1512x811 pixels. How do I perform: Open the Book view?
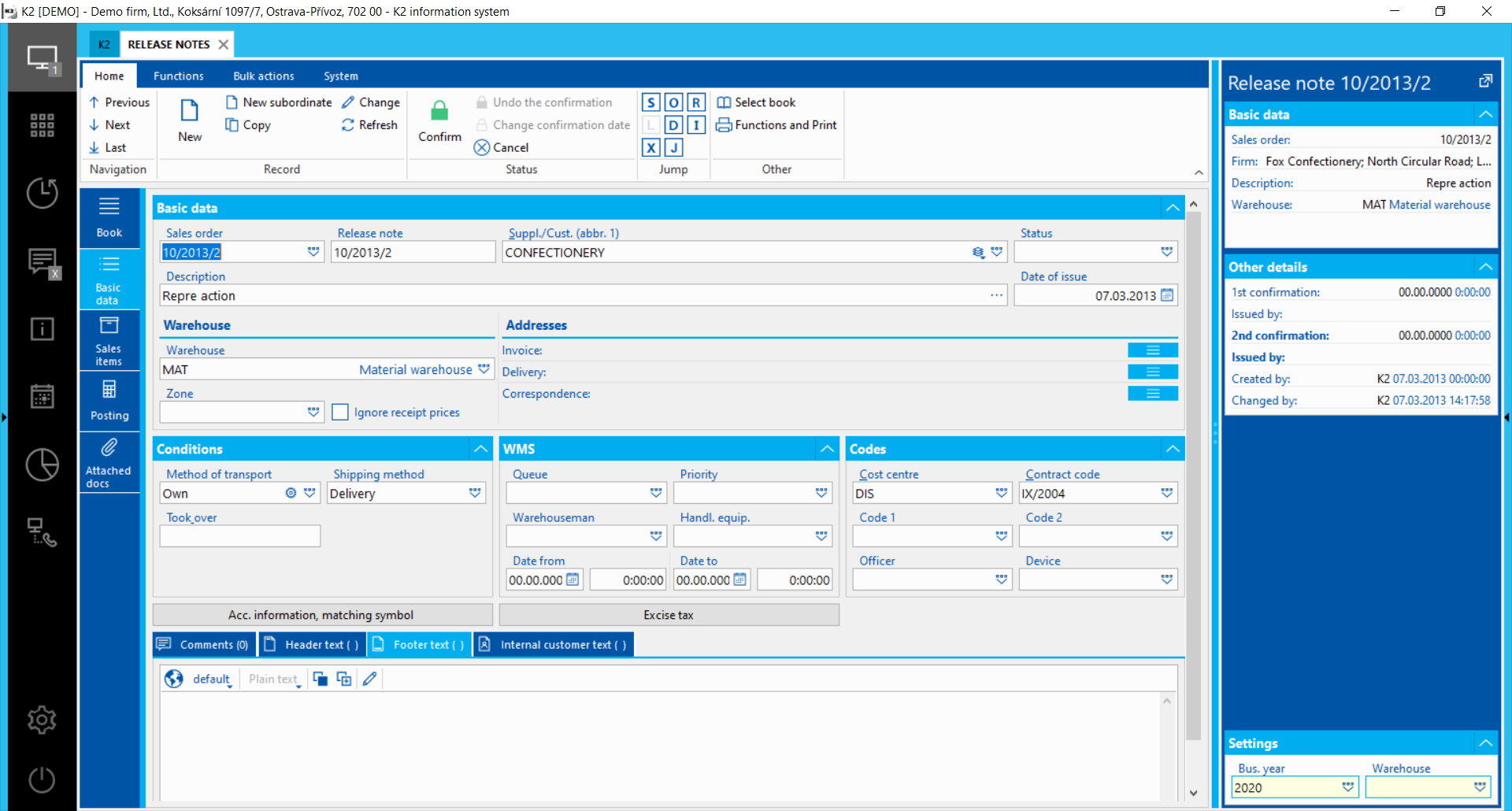[109, 217]
